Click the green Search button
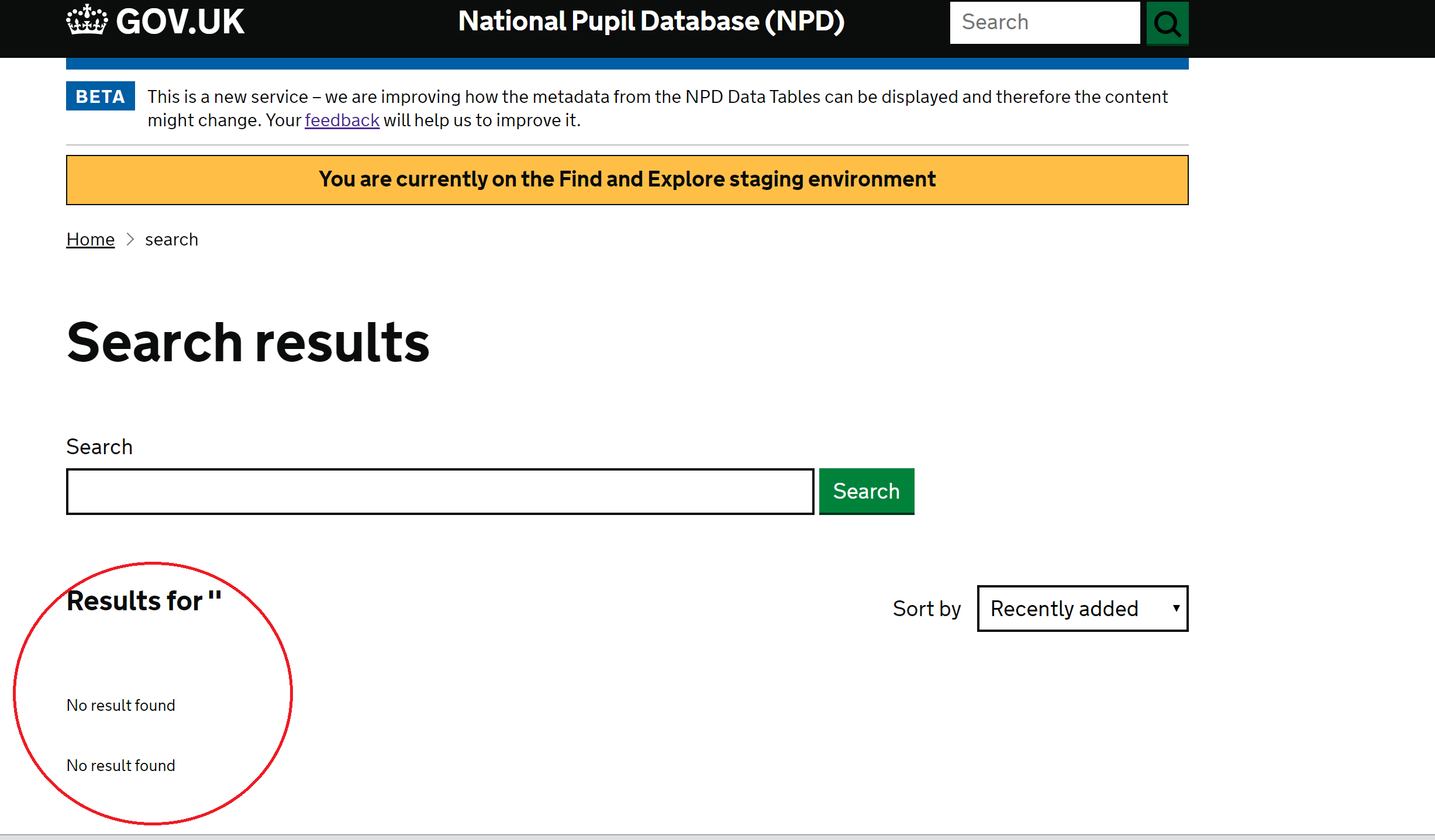This screenshot has width=1435, height=840. click(867, 492)
